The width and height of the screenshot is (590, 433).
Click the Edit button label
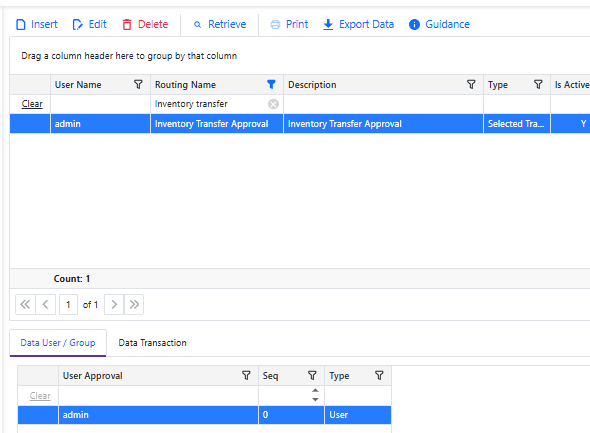(97, 24)
